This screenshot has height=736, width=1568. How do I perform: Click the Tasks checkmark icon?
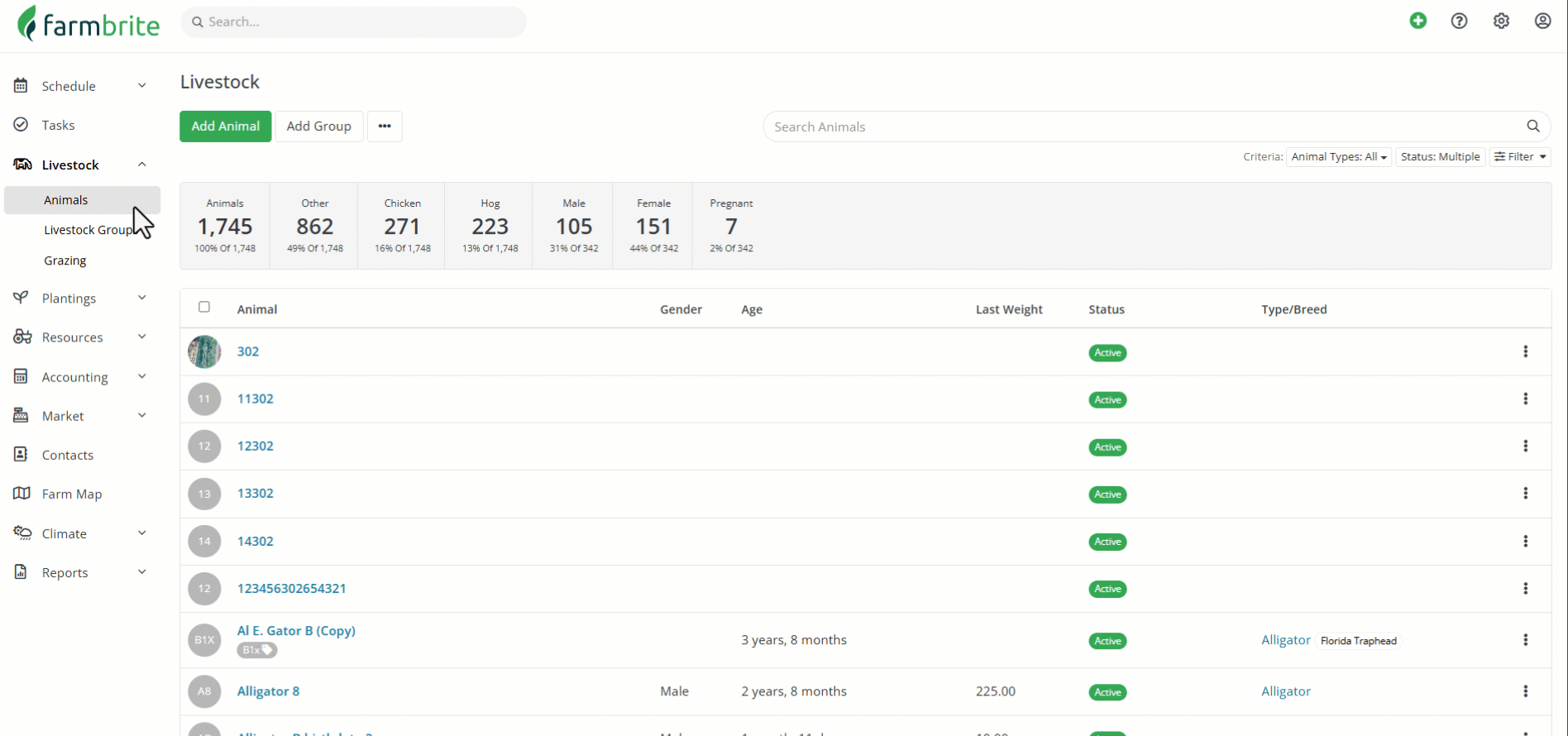click(21, 125)
